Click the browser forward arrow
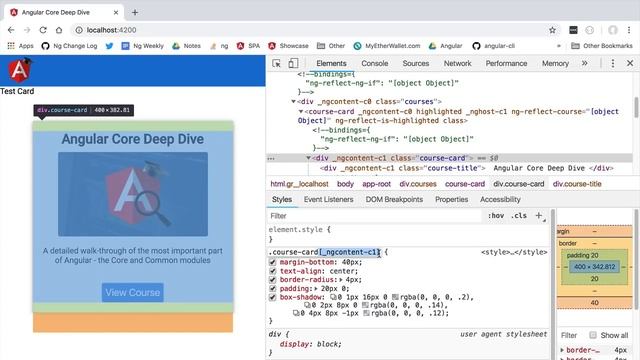Viewport: 640px width, 360px height. point(27,30)
